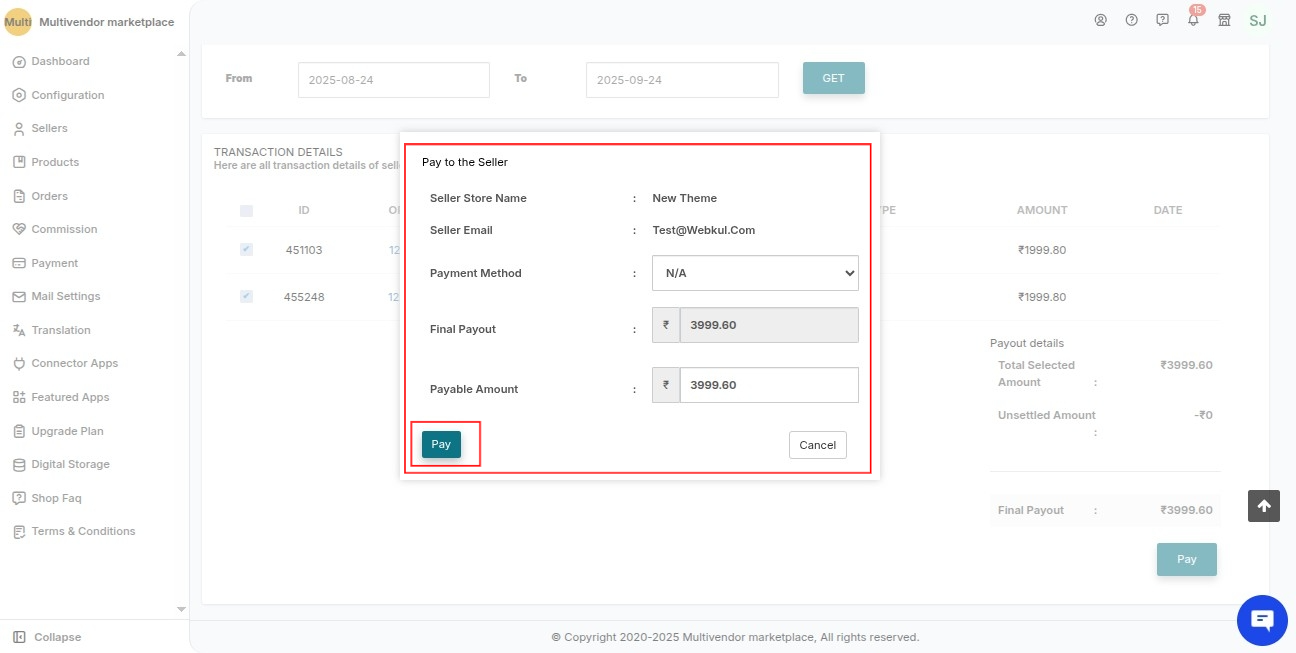Open the blue chat bubble widget
This screenshot has height=653, width=1296.
(1262, 620)
